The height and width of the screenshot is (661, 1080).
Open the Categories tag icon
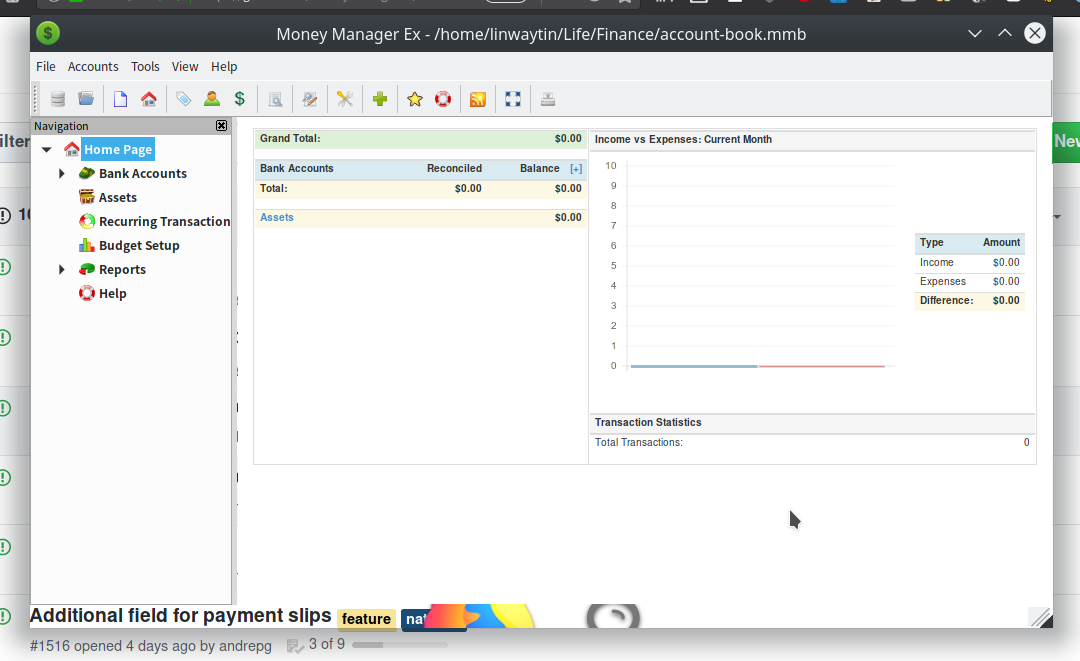click(x=183, y=99)
